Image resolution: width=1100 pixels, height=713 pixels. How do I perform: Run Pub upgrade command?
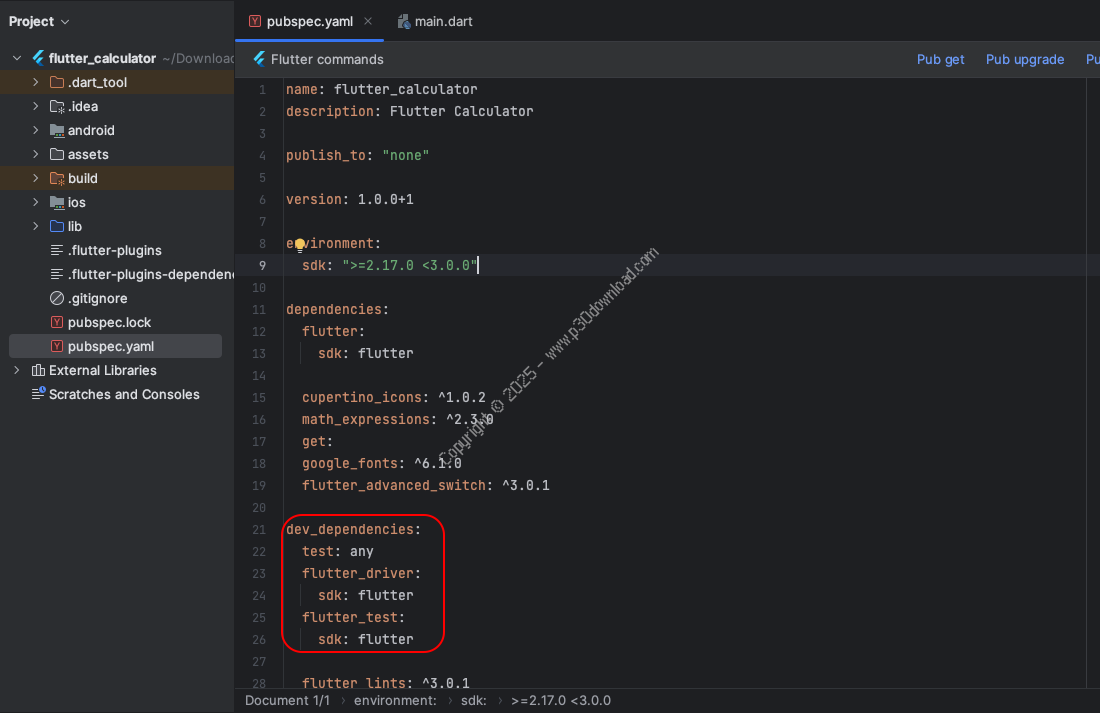(1024, 59)
